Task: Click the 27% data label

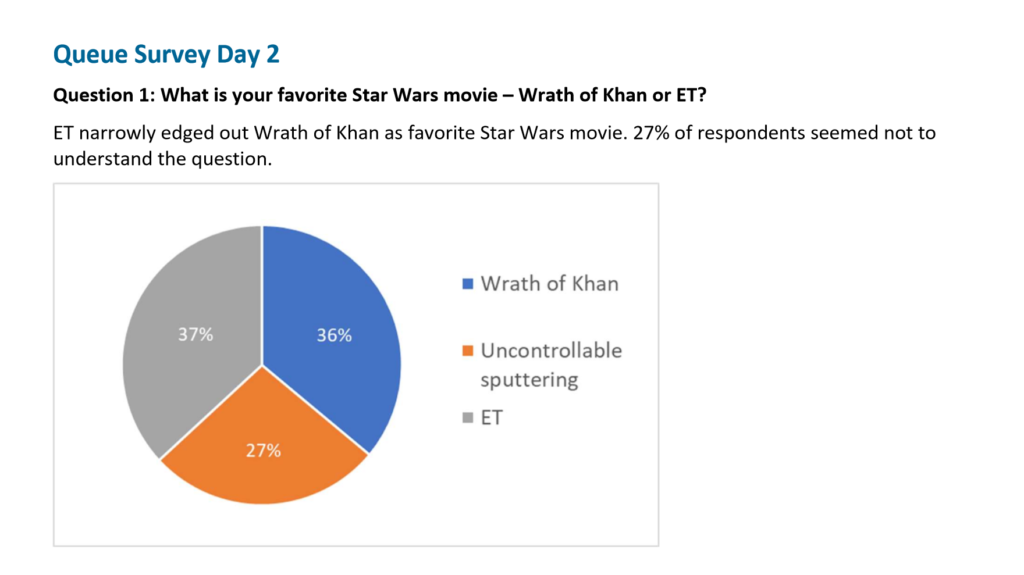Action: (263, 450)
